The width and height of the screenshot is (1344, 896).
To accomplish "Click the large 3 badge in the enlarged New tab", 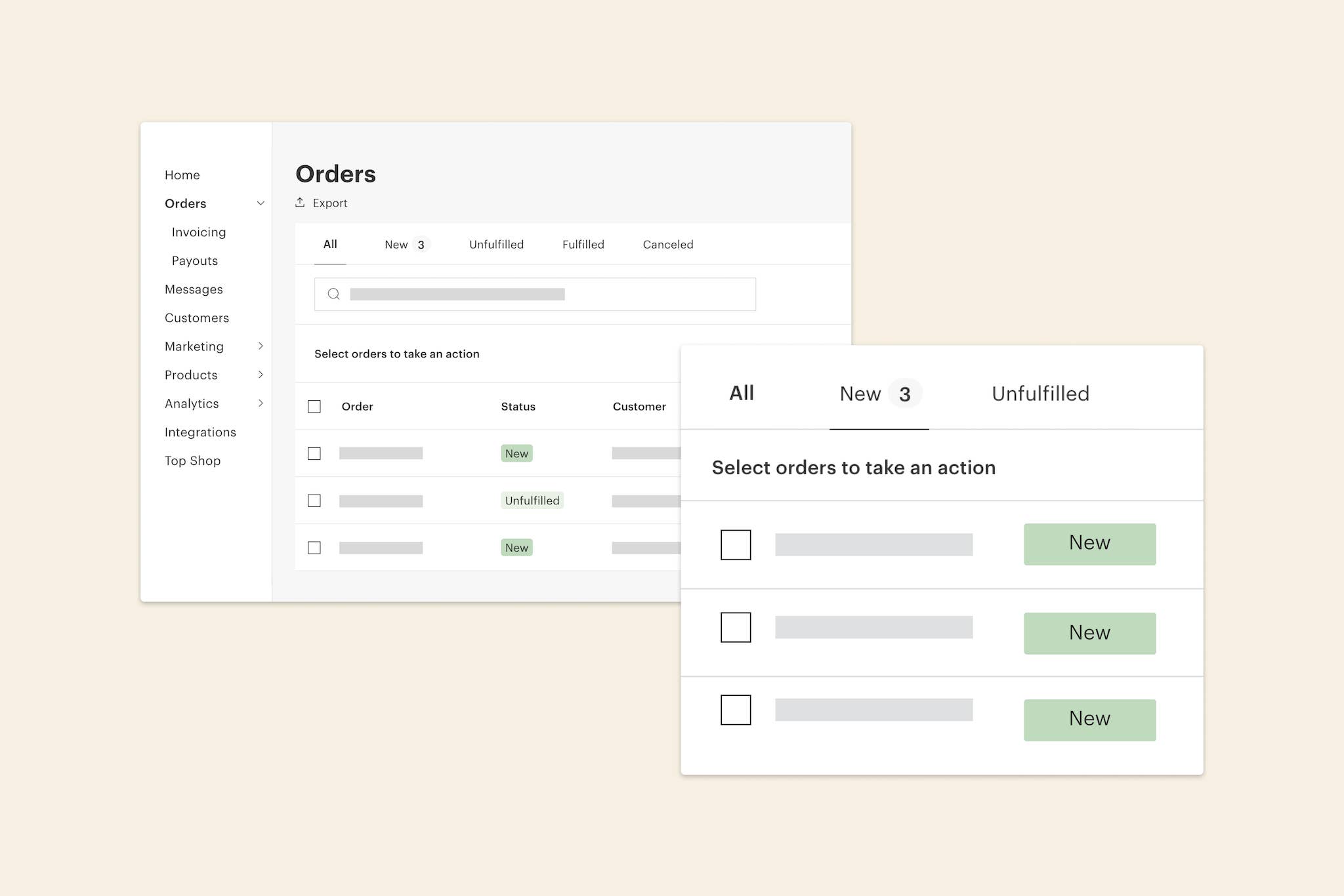I will pos(905,394).
